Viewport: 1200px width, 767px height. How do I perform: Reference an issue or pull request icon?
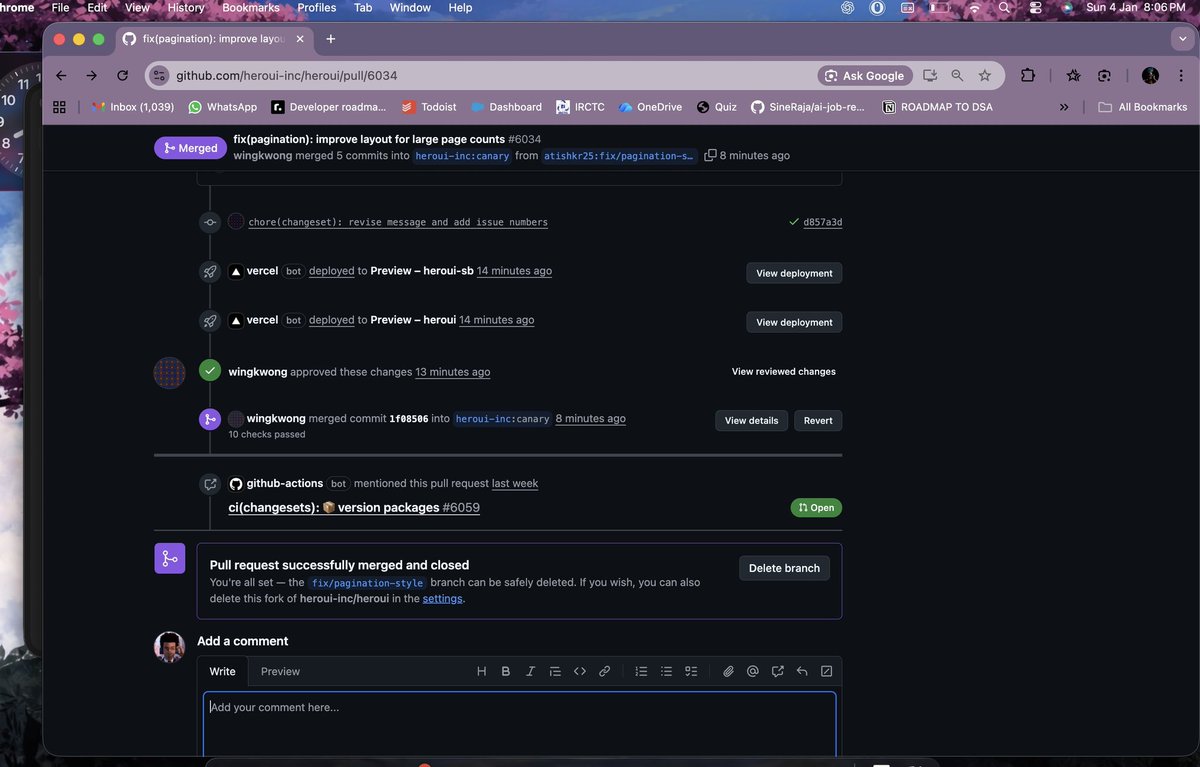pyautogui.click(x=778, y=672)
